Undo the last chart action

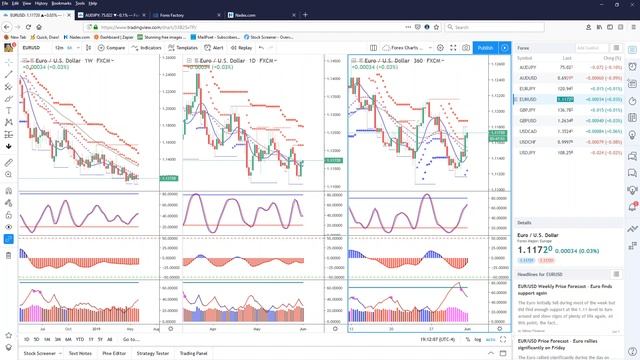click(261, 48)
